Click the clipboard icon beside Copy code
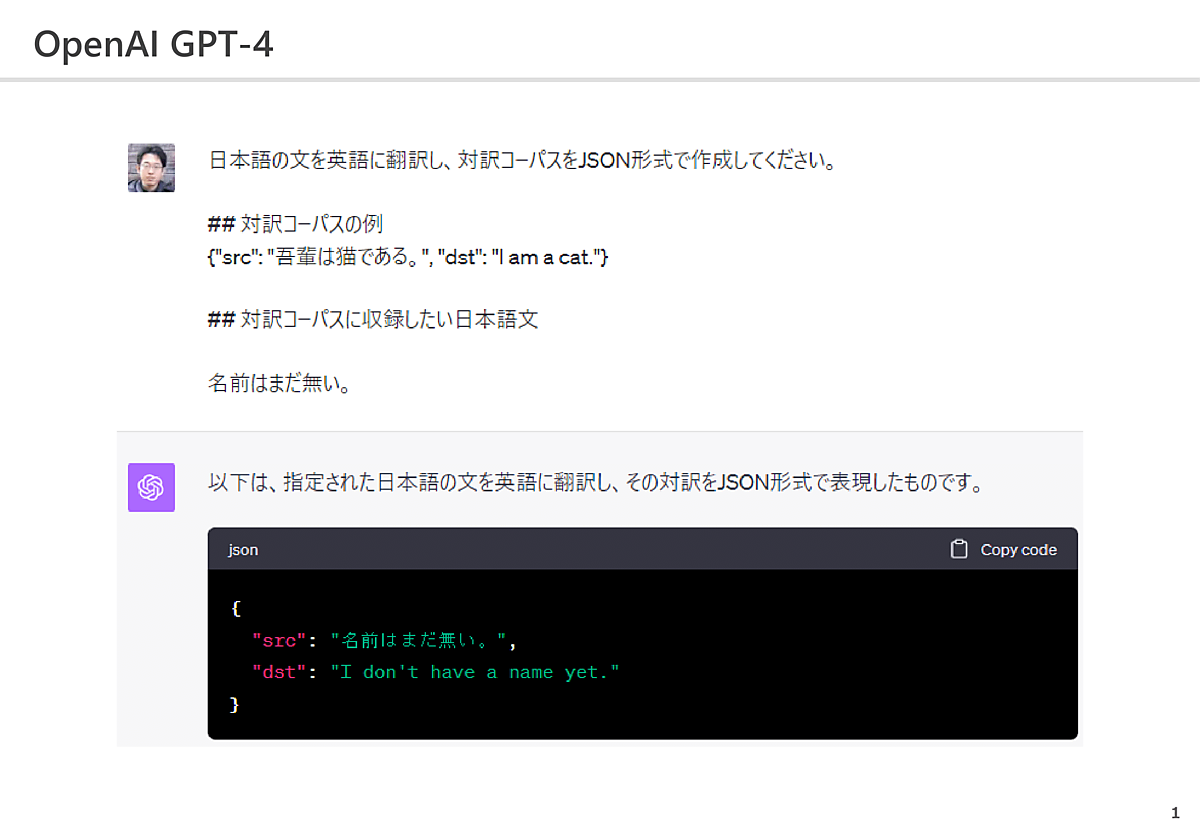1200x831 pixels. click(x=958, y=549)
